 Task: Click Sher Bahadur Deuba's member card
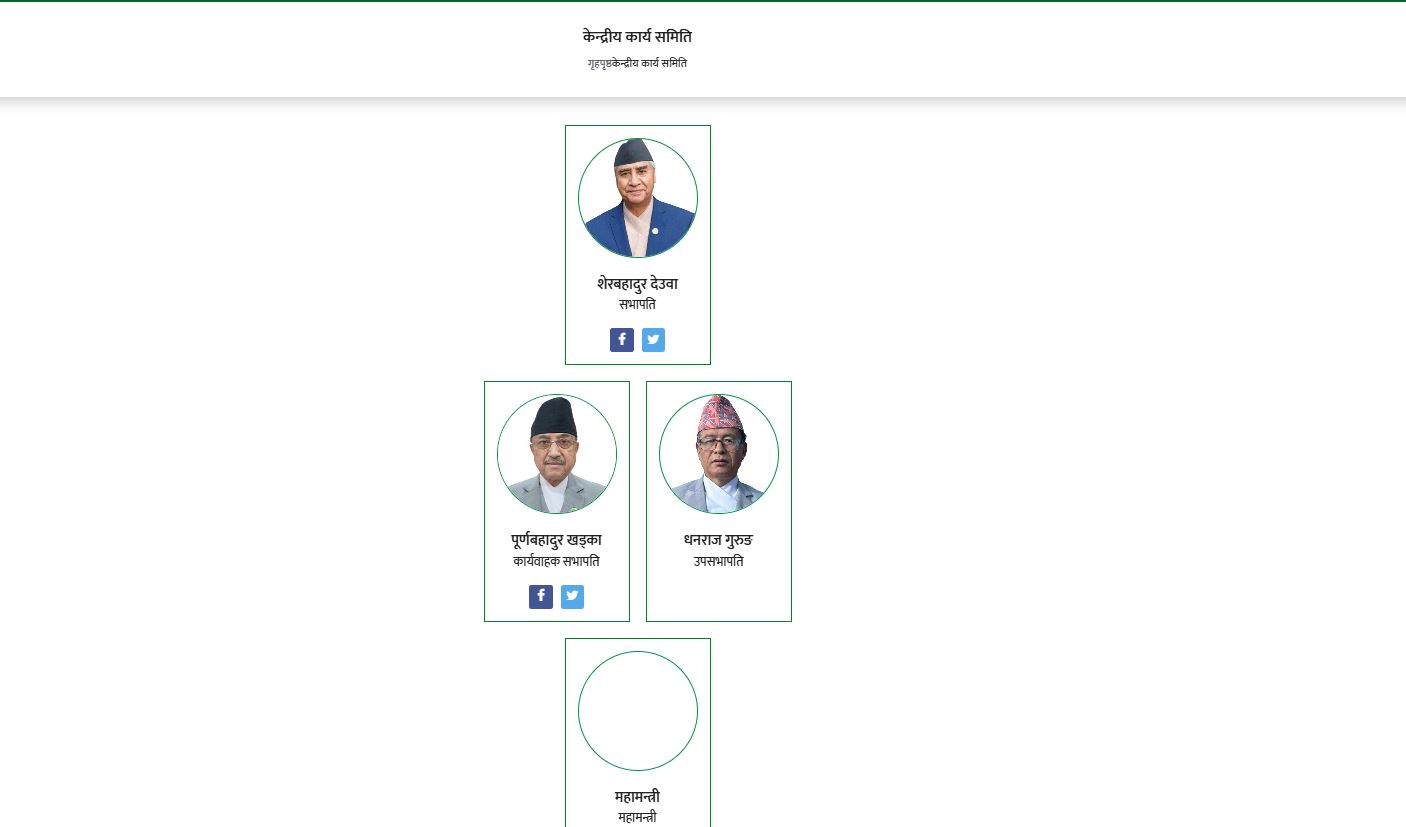point(637,244)
